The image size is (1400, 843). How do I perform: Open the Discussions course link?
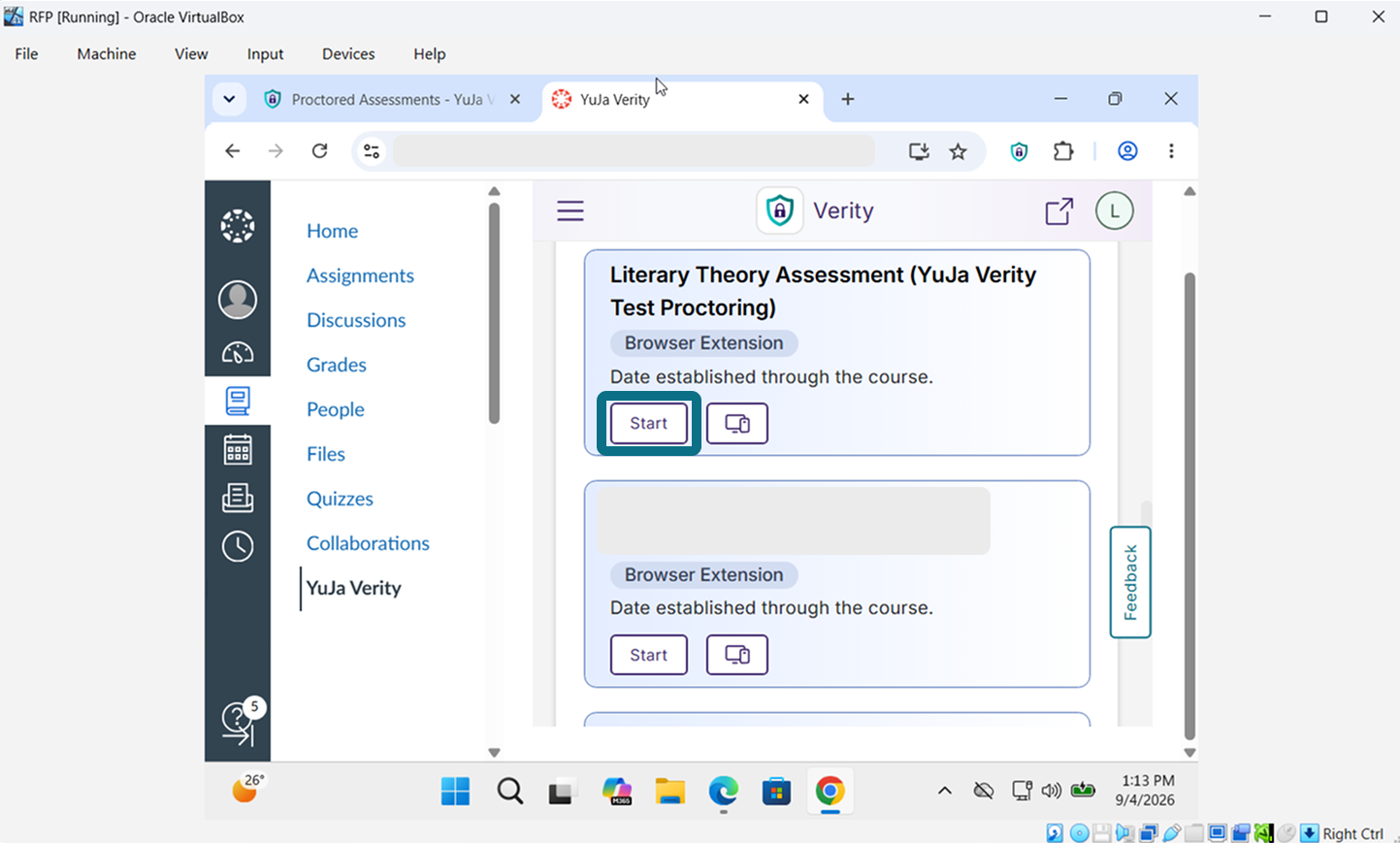point(356,320)
